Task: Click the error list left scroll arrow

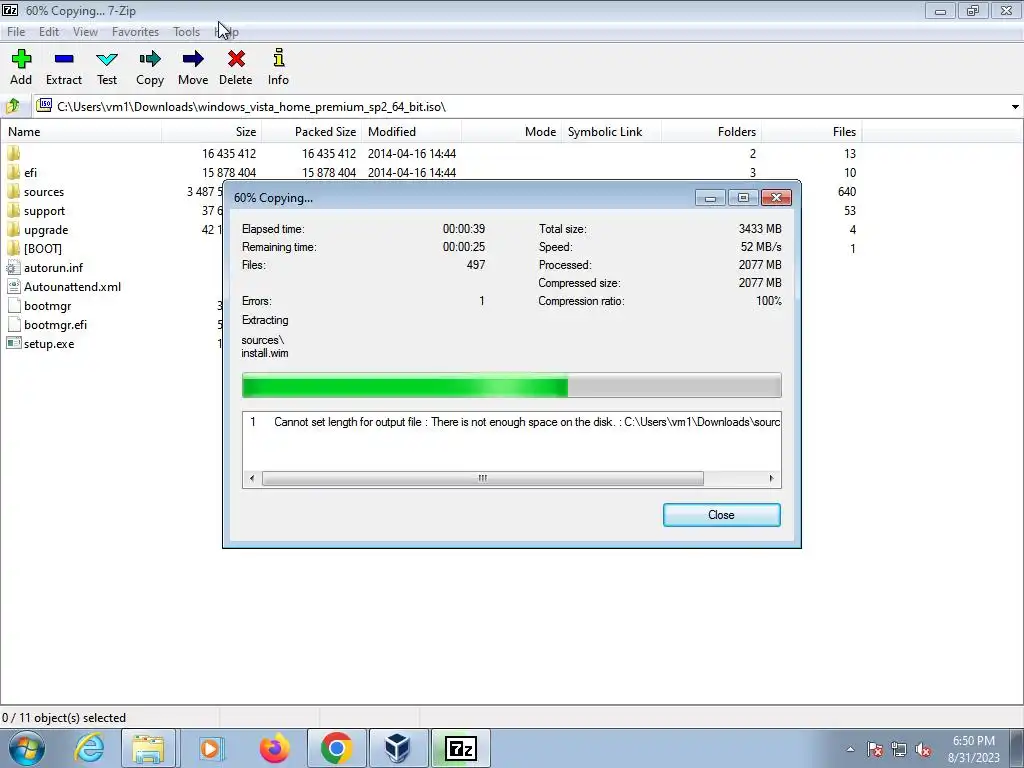Action: [252, 478]
